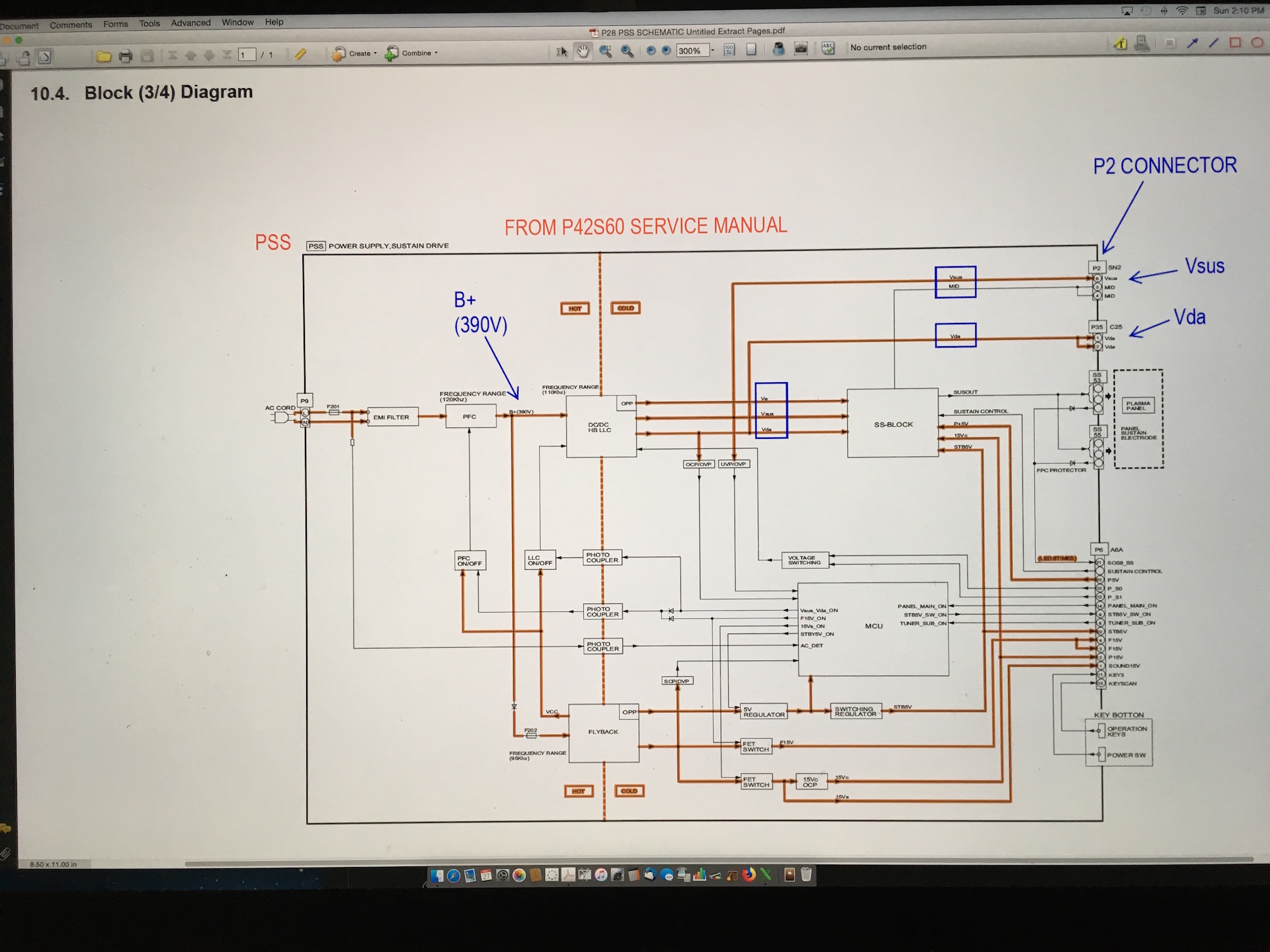Select the Marquee Zoom tool
The height and width of the screenshot is (952, 1270).
[x=605, y=51]
